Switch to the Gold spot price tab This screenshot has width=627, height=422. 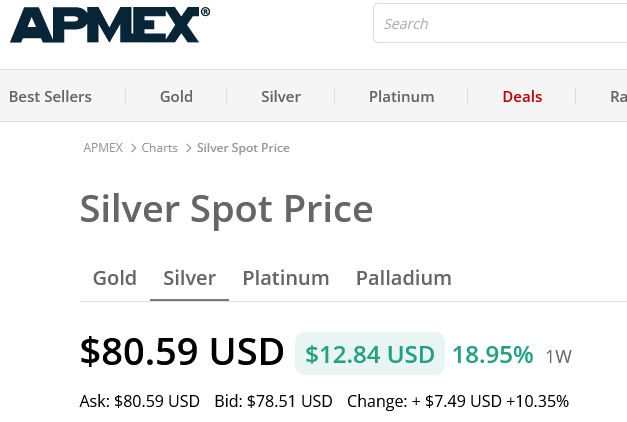pyautogui.click(x=114, y=278)
